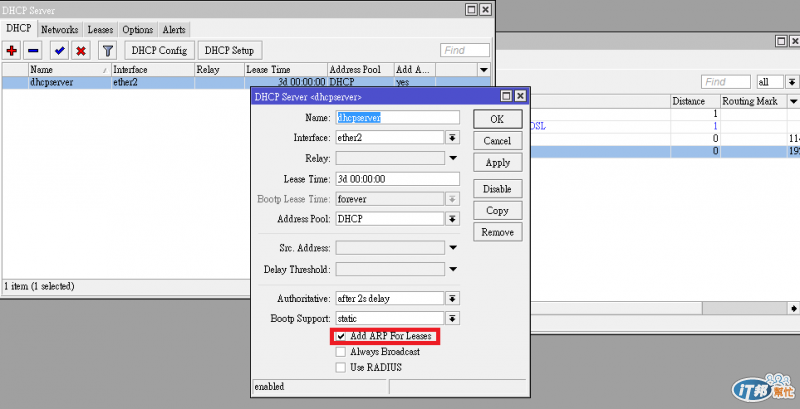This screenshot has width=800, height=409.
Task: Open the Options tab
Action: (x=138, y=30)
